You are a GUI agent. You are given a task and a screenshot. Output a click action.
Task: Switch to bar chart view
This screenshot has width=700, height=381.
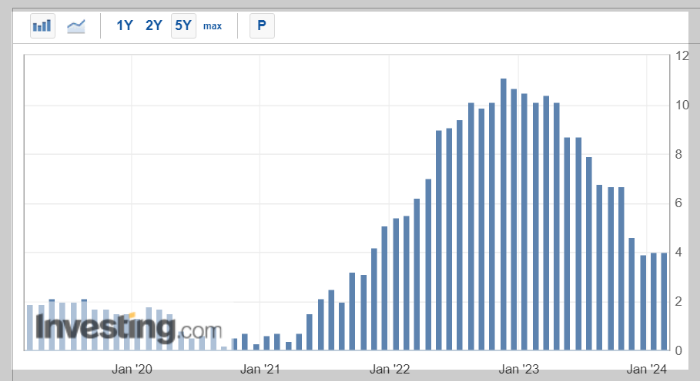point(42,26)
